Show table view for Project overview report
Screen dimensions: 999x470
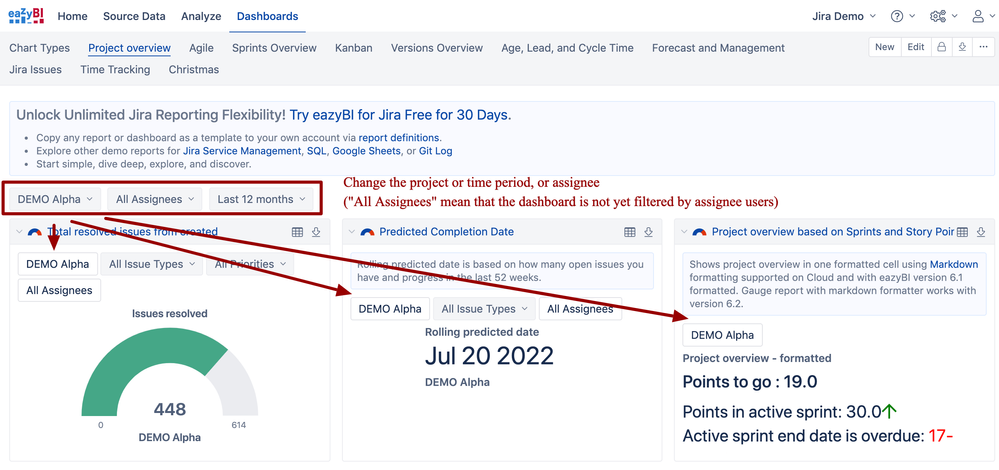point(963,232)
